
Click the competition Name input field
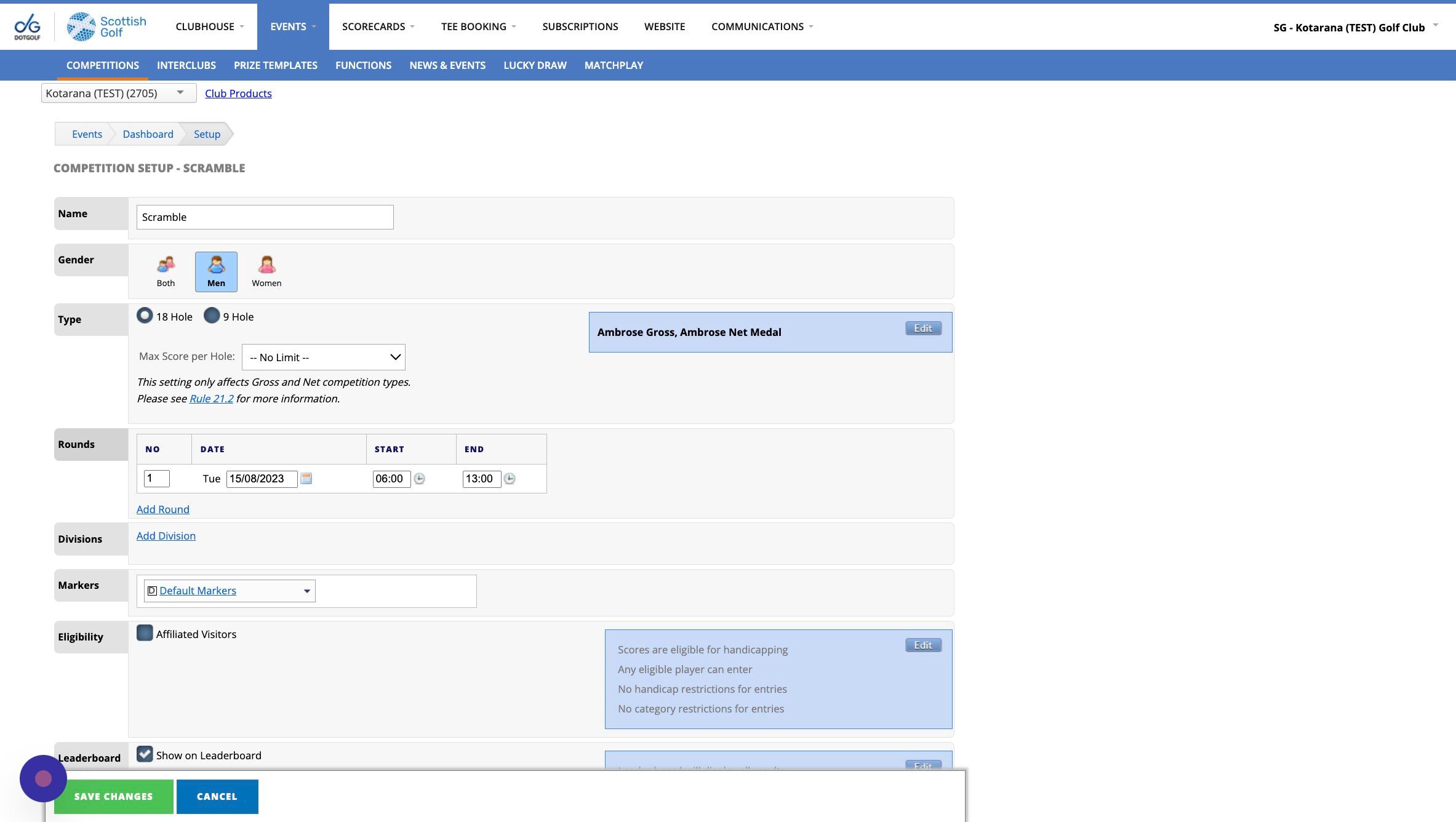(x=265, y=217)
